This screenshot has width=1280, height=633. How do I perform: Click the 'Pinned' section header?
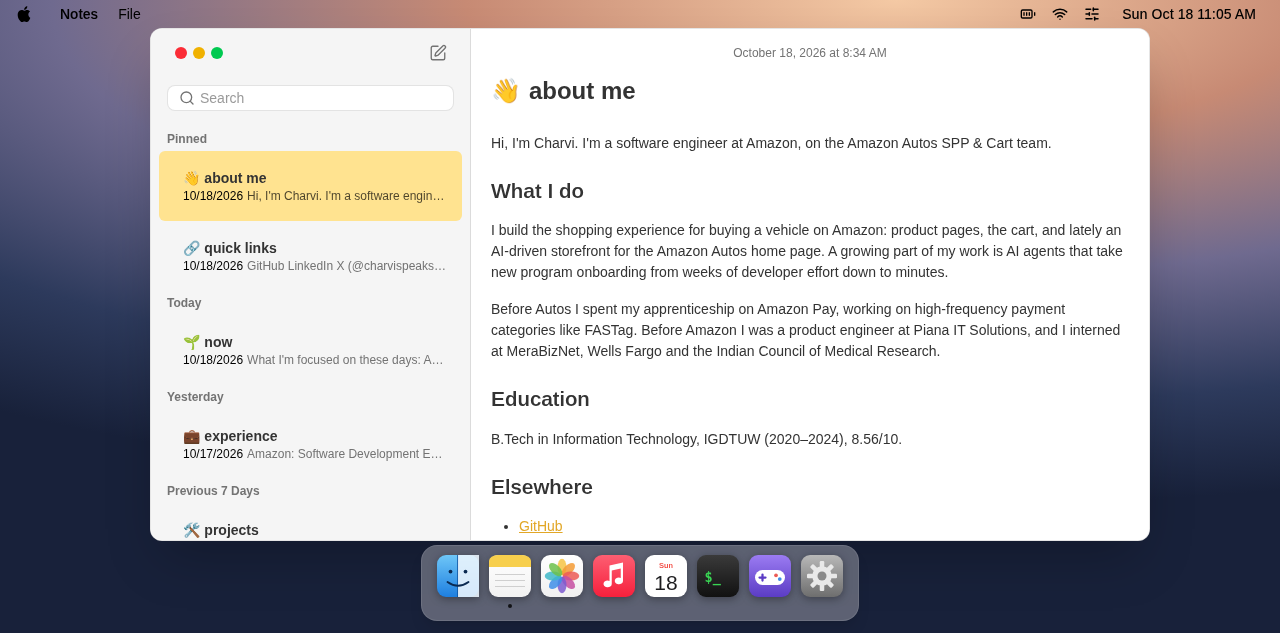coord(187,139)
